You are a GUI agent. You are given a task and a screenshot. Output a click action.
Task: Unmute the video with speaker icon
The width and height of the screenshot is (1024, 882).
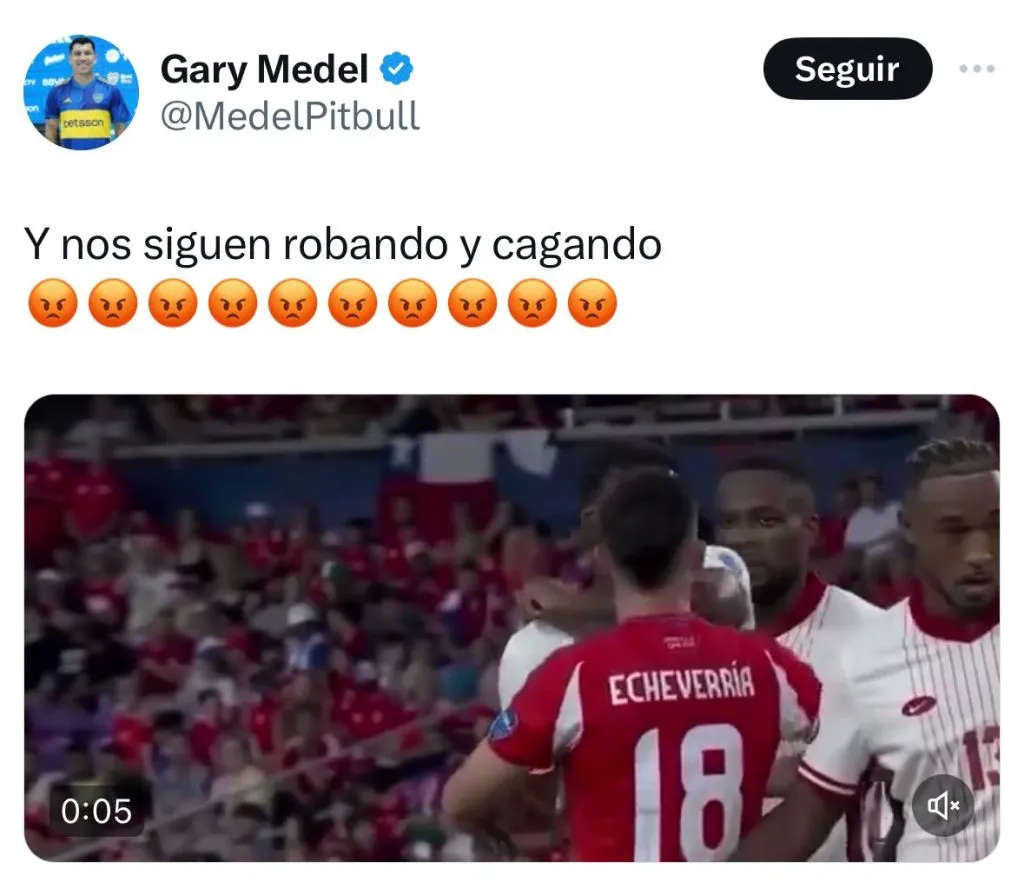[x=943, y=806]
